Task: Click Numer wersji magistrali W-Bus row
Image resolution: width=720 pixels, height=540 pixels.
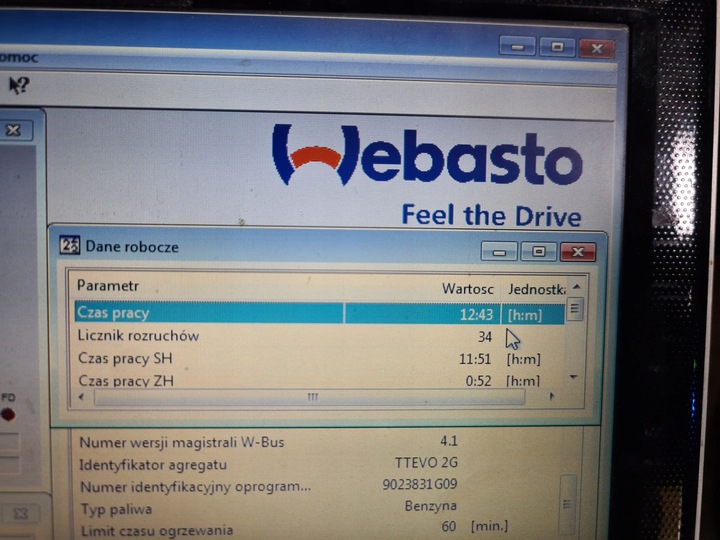Action: pyautogui.click(x=269, y=442)
